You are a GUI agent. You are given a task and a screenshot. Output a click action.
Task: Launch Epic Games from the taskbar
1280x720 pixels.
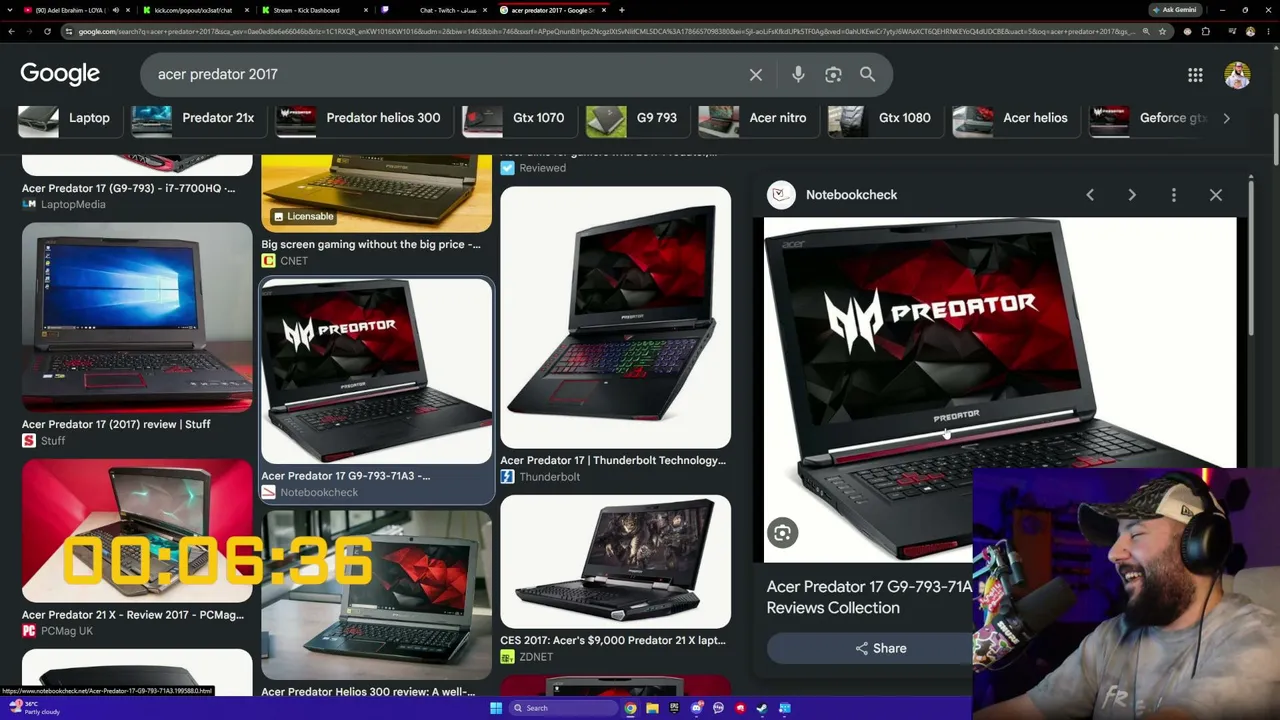click(x=674, y=708)
